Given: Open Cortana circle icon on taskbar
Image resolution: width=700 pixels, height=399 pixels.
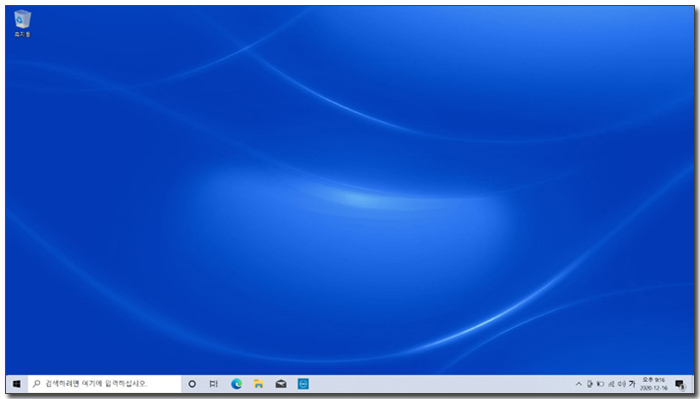Looking at the screenshot, I should tap(192, 384).
